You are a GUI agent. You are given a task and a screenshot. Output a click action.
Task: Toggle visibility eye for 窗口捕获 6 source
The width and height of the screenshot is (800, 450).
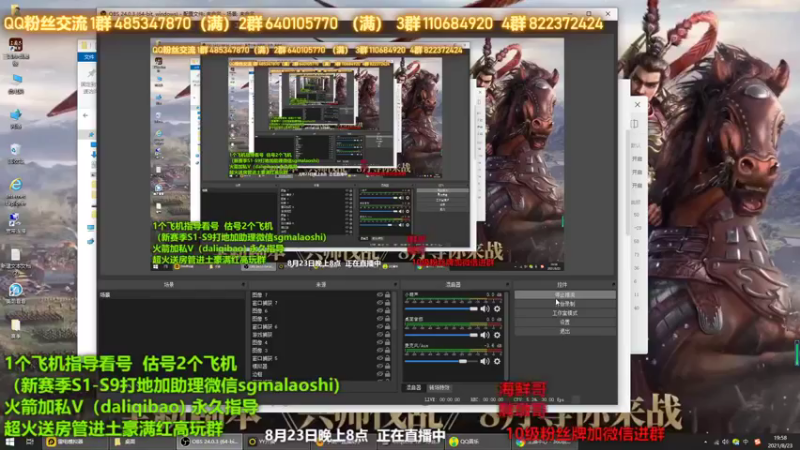pyautogui.click(x=380, y=327)
